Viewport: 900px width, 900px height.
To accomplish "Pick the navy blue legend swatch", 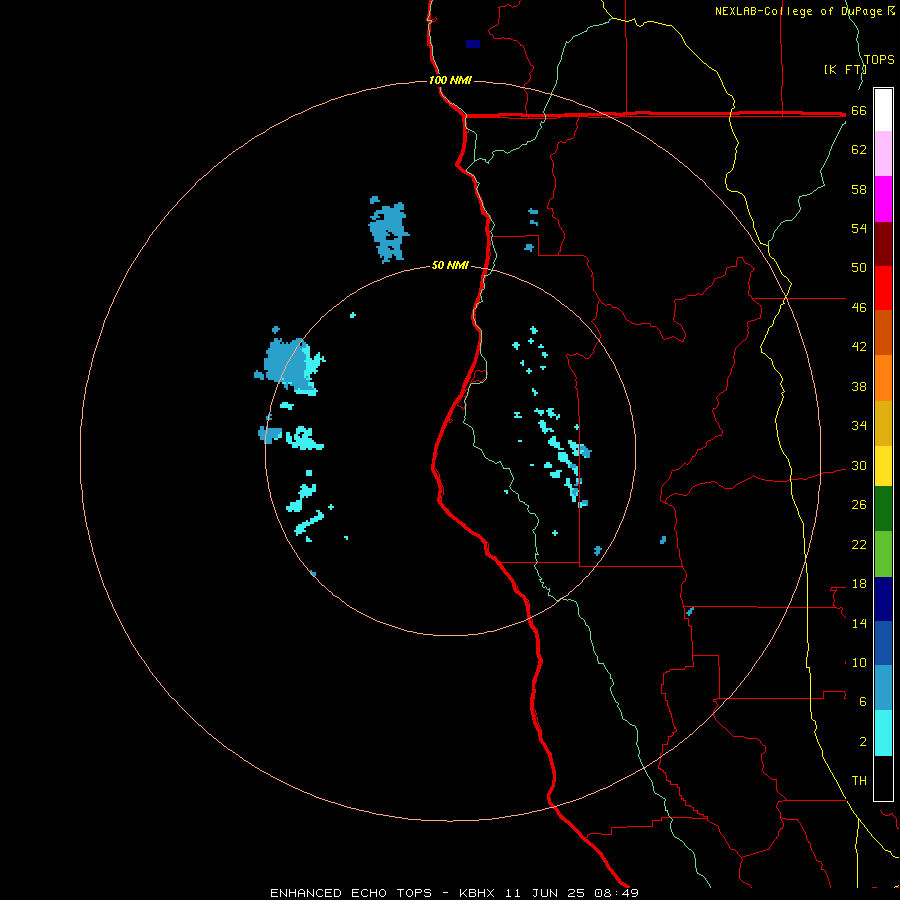I will point(883,599).
